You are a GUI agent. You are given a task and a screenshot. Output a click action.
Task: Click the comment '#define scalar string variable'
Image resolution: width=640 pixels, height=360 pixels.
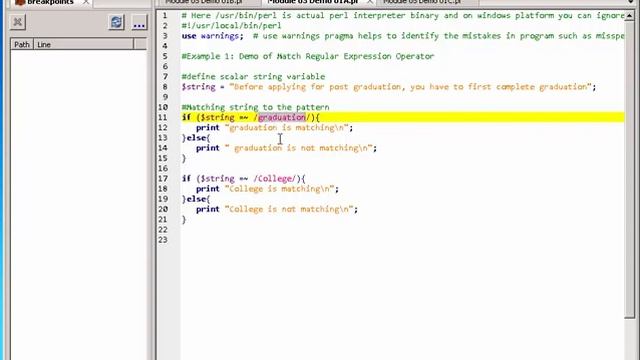point(253,77)
